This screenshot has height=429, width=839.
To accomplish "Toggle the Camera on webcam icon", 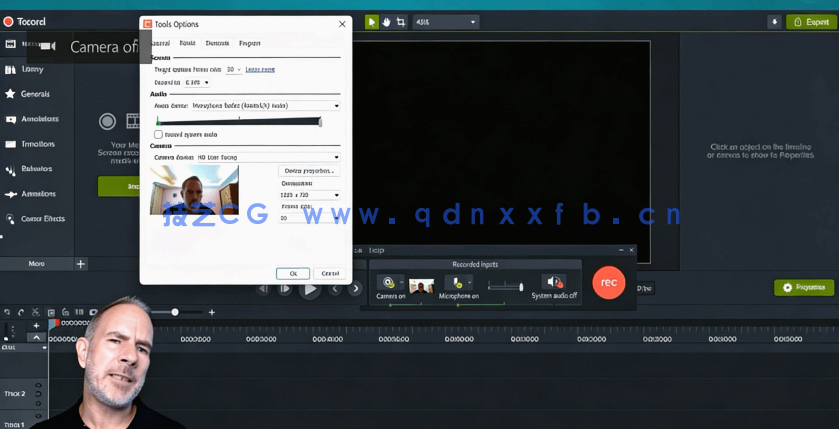I will [x=388, y=283].
